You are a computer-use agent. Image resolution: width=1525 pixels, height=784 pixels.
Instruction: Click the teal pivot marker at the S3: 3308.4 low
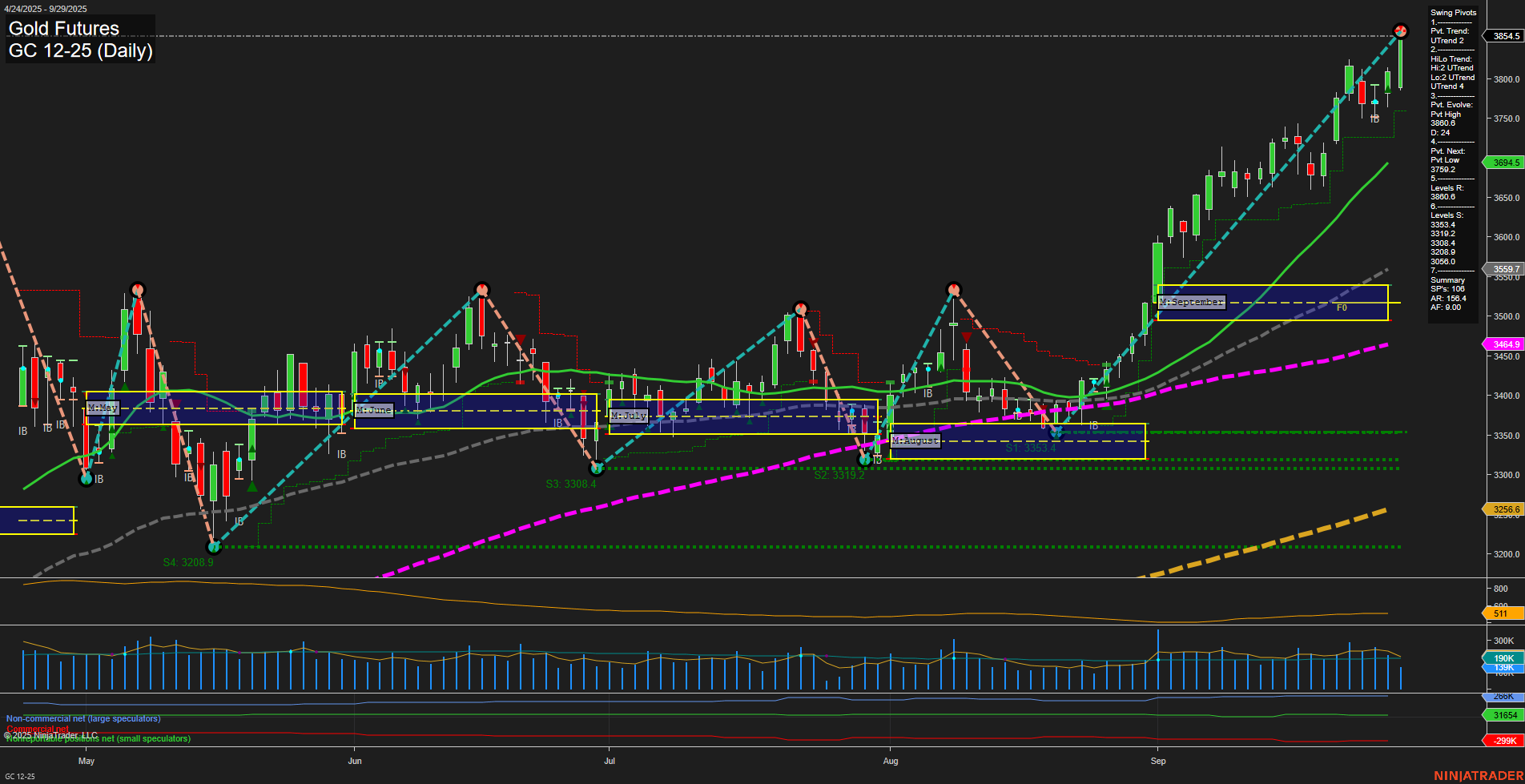pos(597,467)
